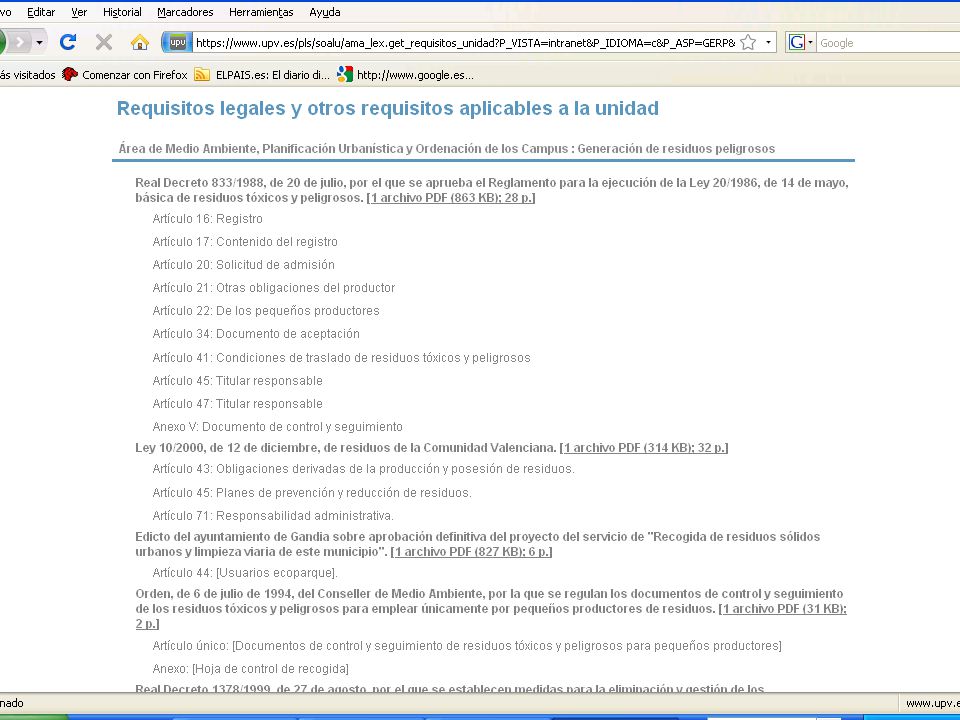The height and width of the screenshot is (720, 960).
Task: Click Artículo 17: Contenido del registro
Action: click(245, 242)
